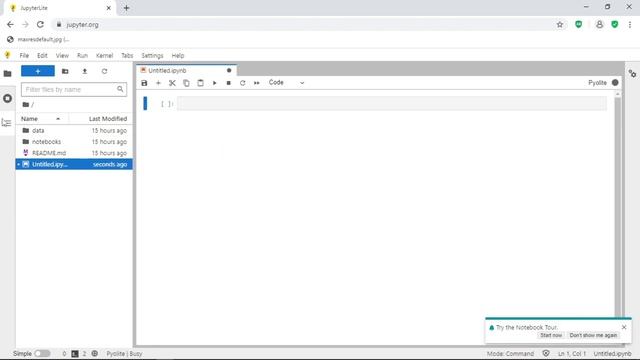
Task: Open the View menu
Action: [x=62, y=56]
